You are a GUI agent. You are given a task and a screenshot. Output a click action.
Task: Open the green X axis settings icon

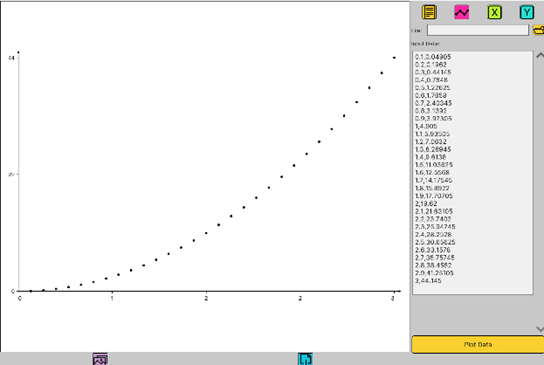(x=494, y=12)
